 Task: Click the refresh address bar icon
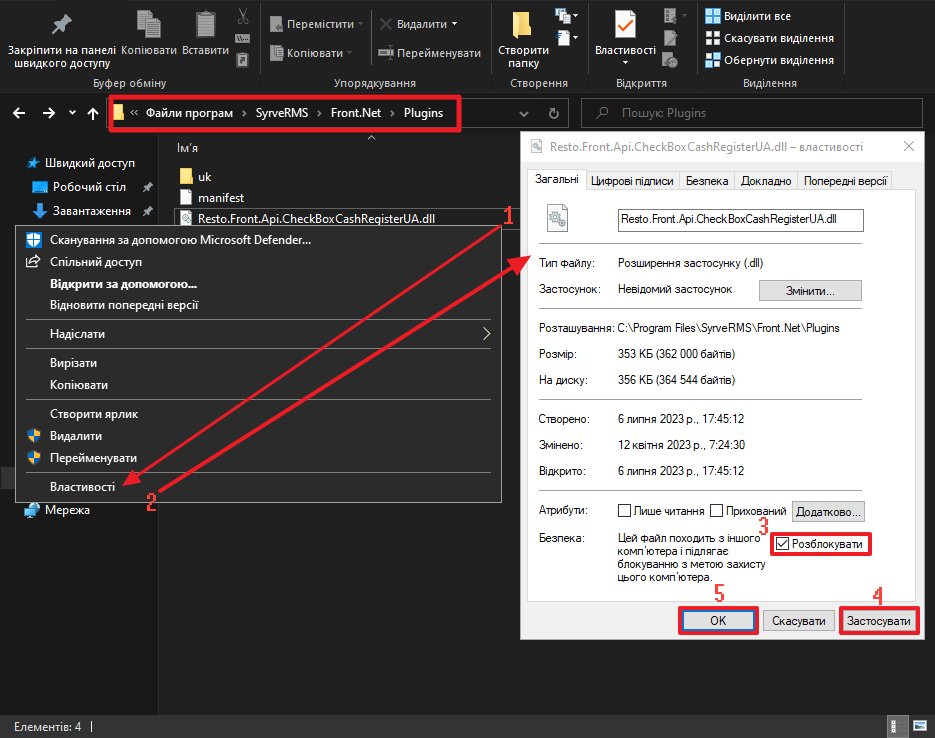tap(554, 113)
